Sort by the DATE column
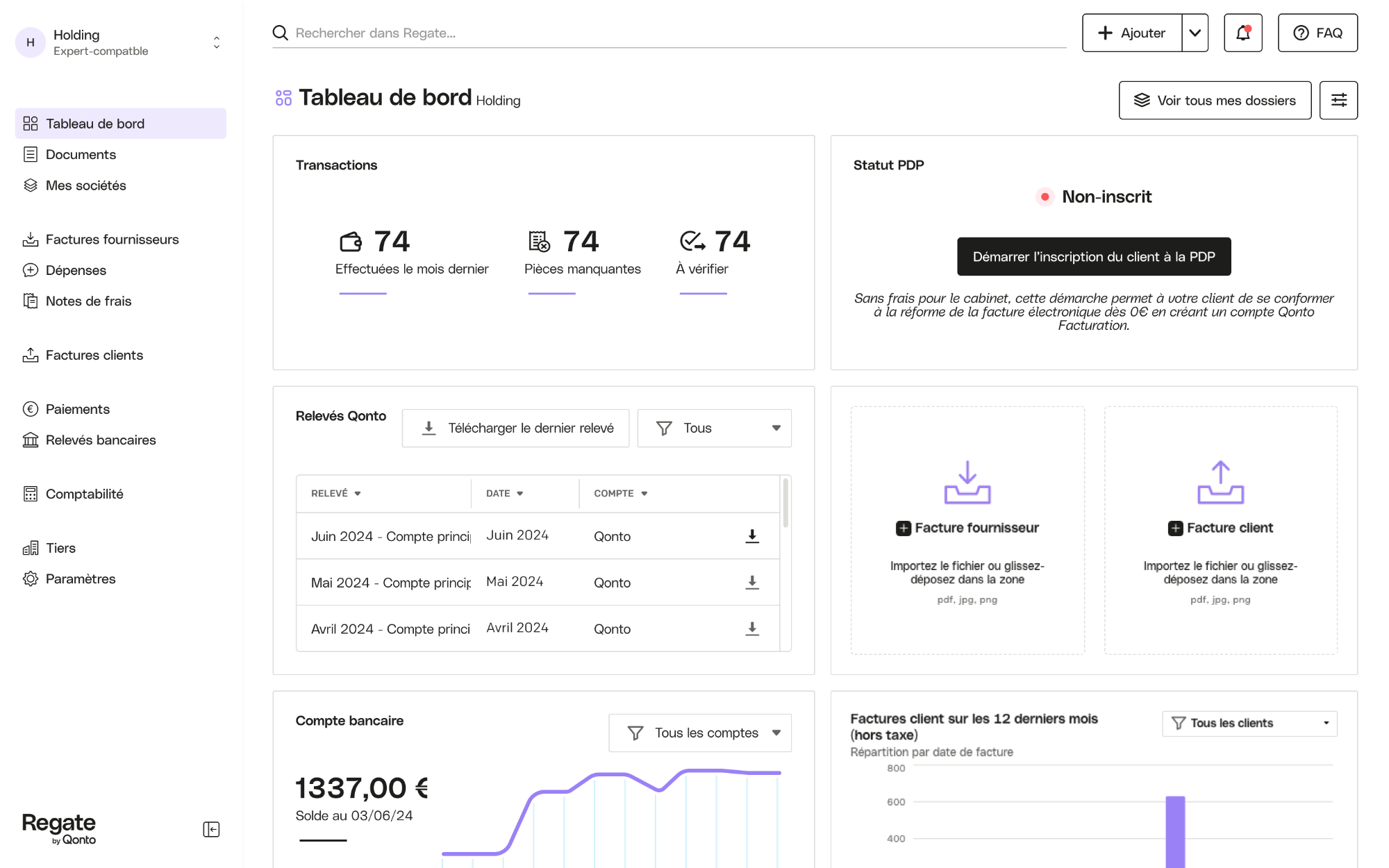 click(x=505, y=493)
